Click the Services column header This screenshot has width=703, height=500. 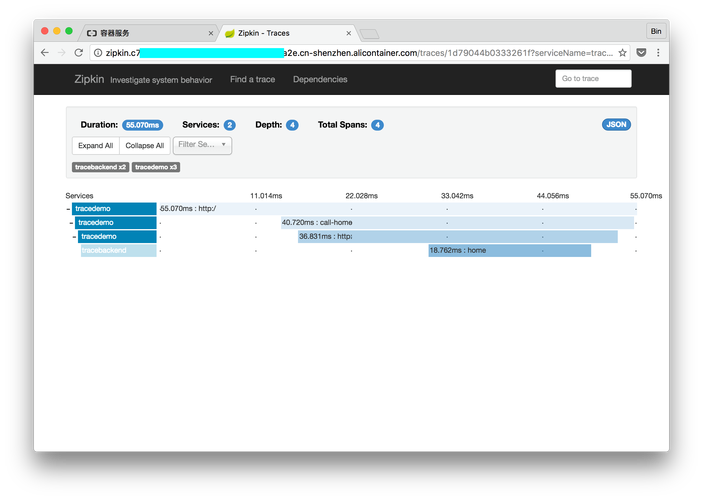tap(79, 196)
